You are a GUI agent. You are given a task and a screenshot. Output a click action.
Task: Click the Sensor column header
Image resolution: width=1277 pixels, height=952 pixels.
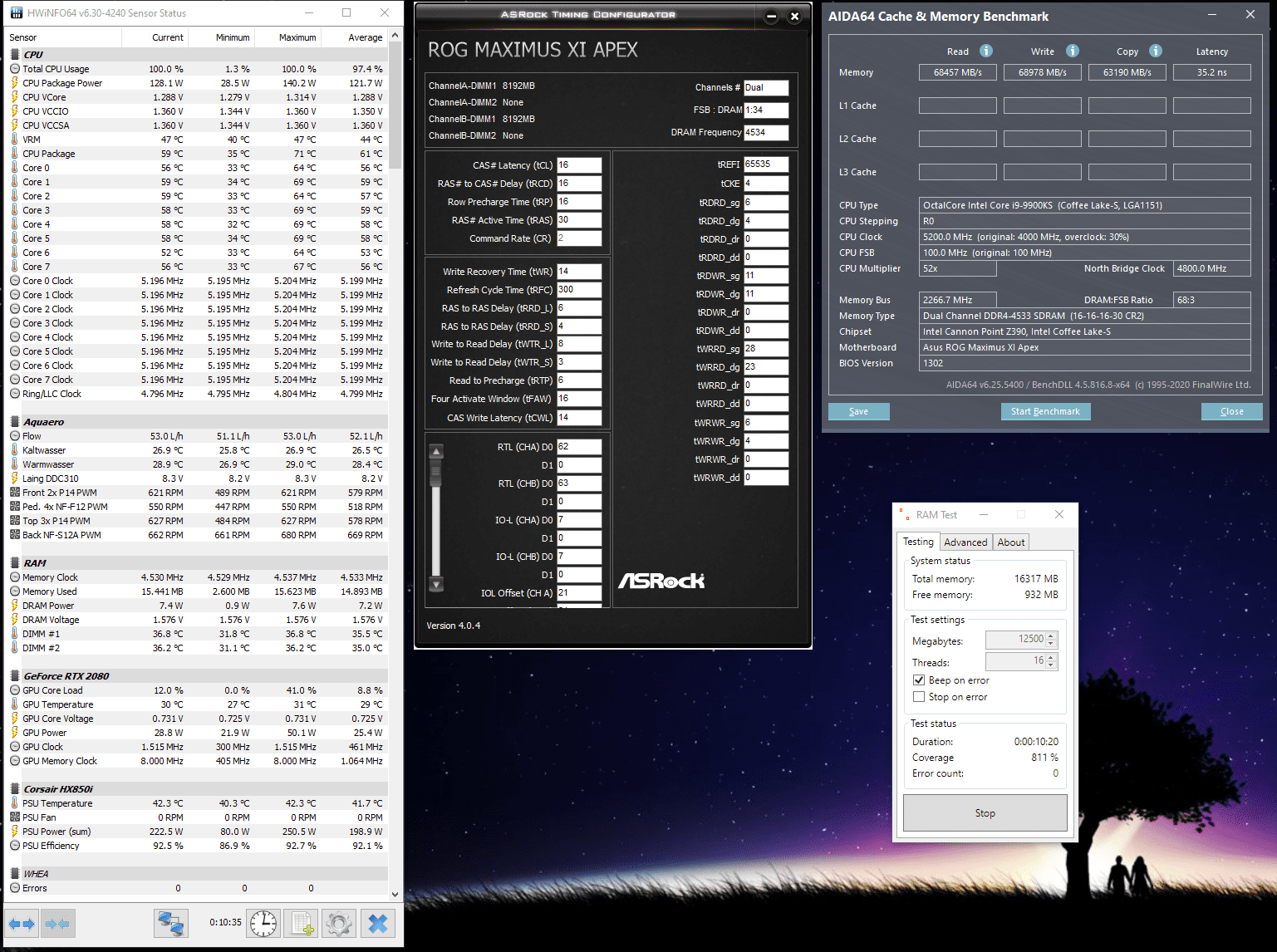[63, 37]
